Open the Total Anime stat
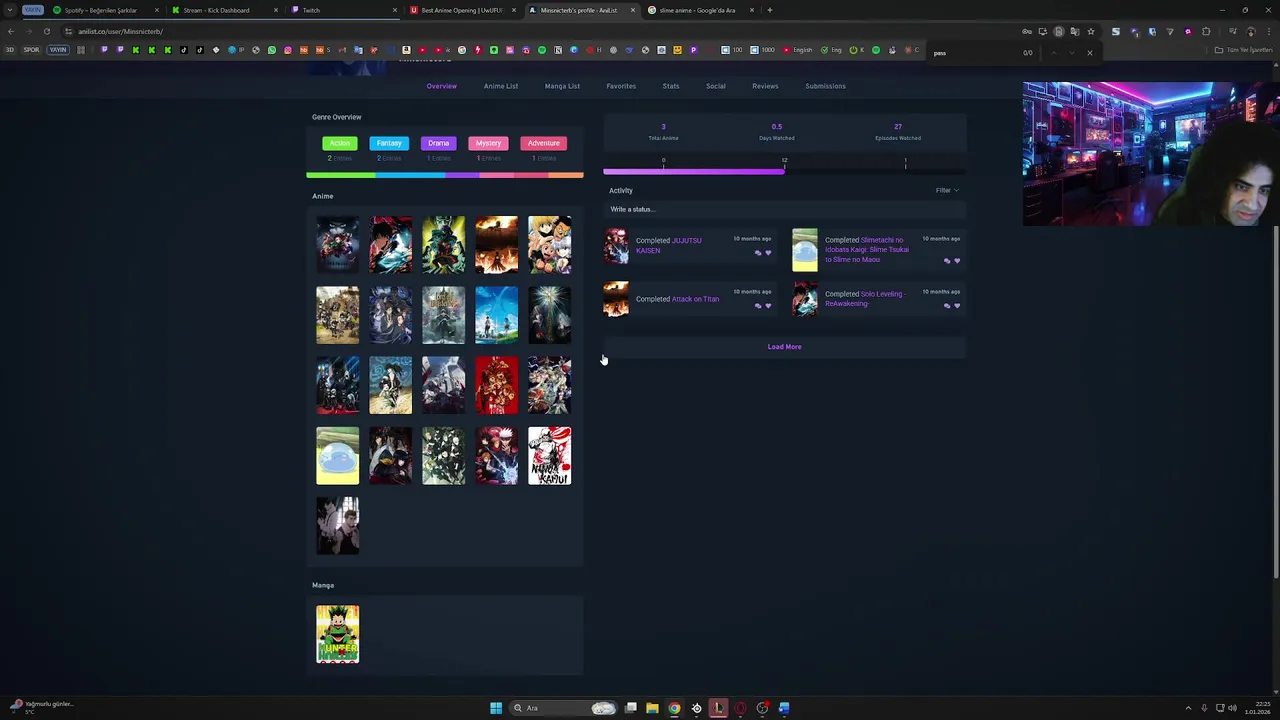This screenshot has width=1280, height=720. [x=663, y=132]
